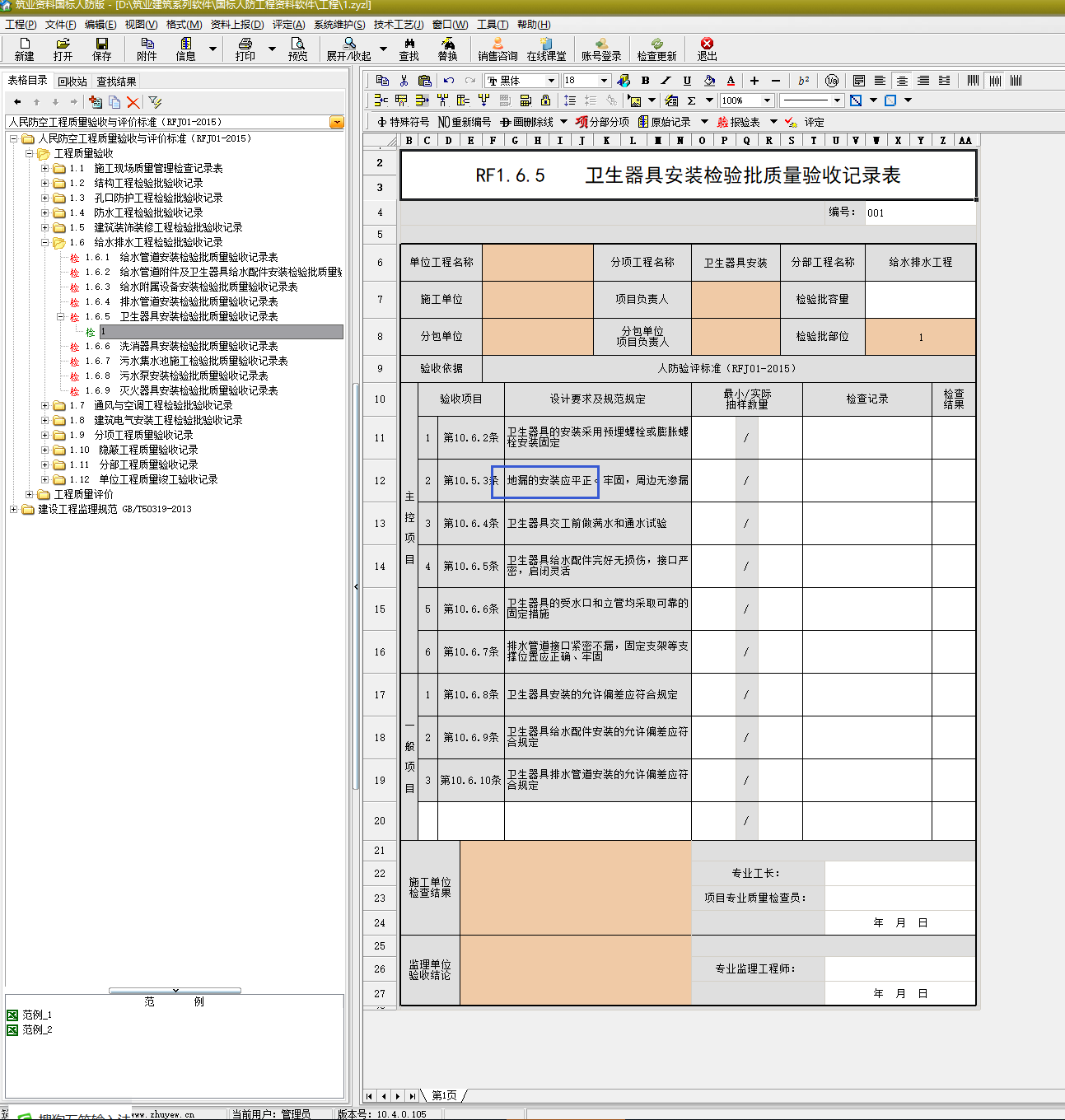The image size is (1065, 1120).
Task: Click the Sigma sum icon
Action: (x=692, y=100)
